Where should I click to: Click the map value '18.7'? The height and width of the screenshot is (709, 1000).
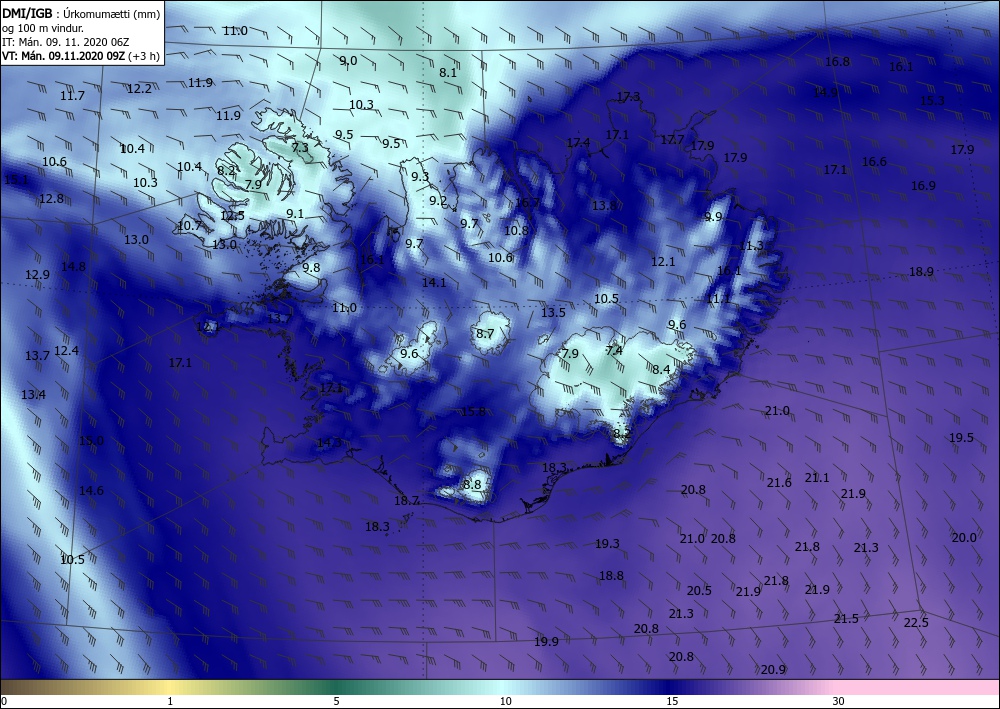coord(406,501)
